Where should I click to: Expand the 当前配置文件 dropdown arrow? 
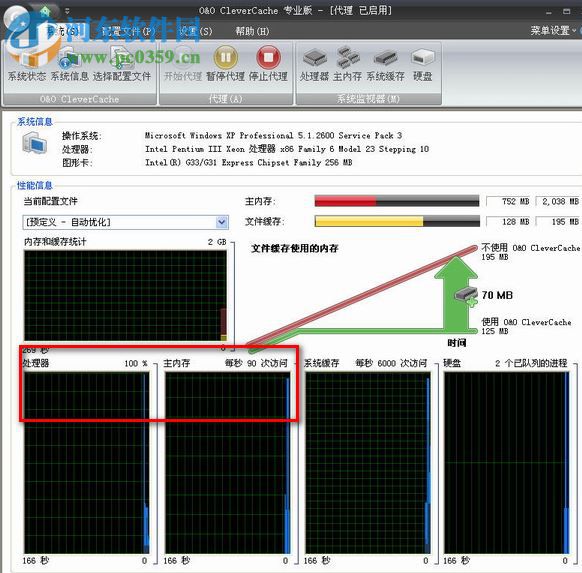click(222, 222)
